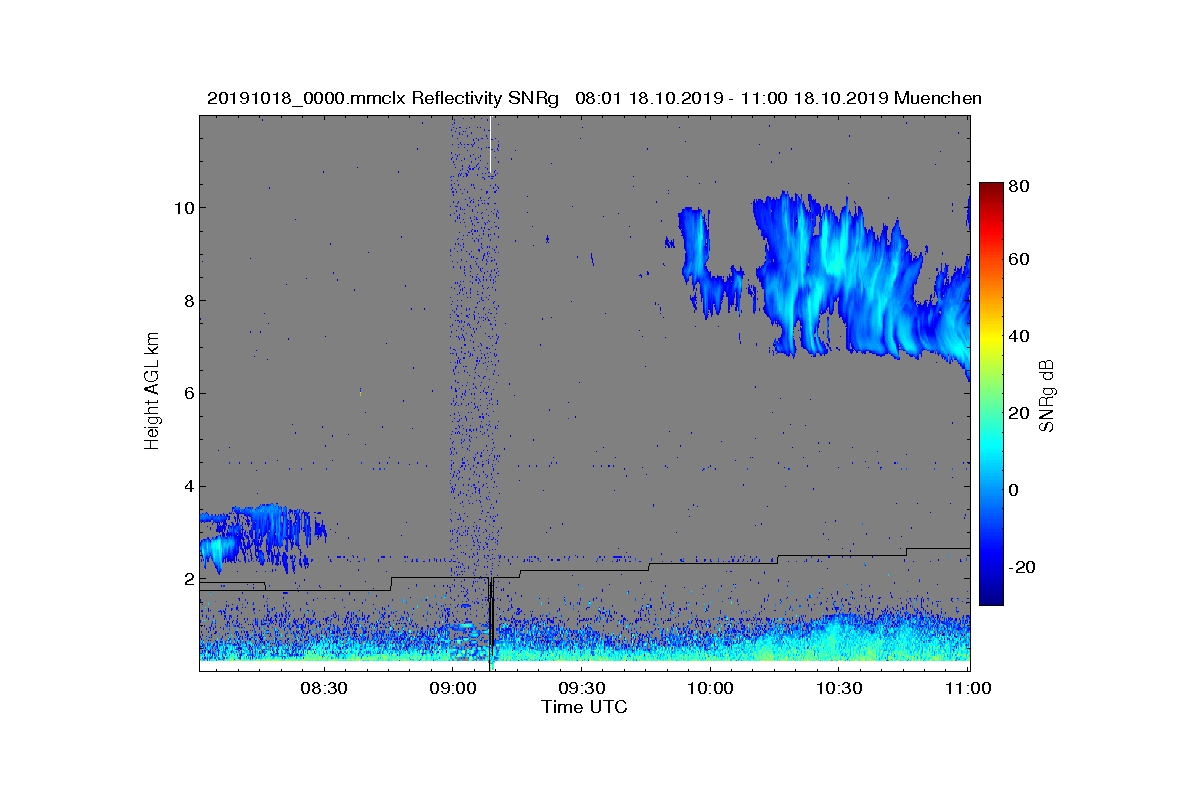Click the colorbar value 40
Viewport: 1200px width, 800px height.
point(1021,336)
